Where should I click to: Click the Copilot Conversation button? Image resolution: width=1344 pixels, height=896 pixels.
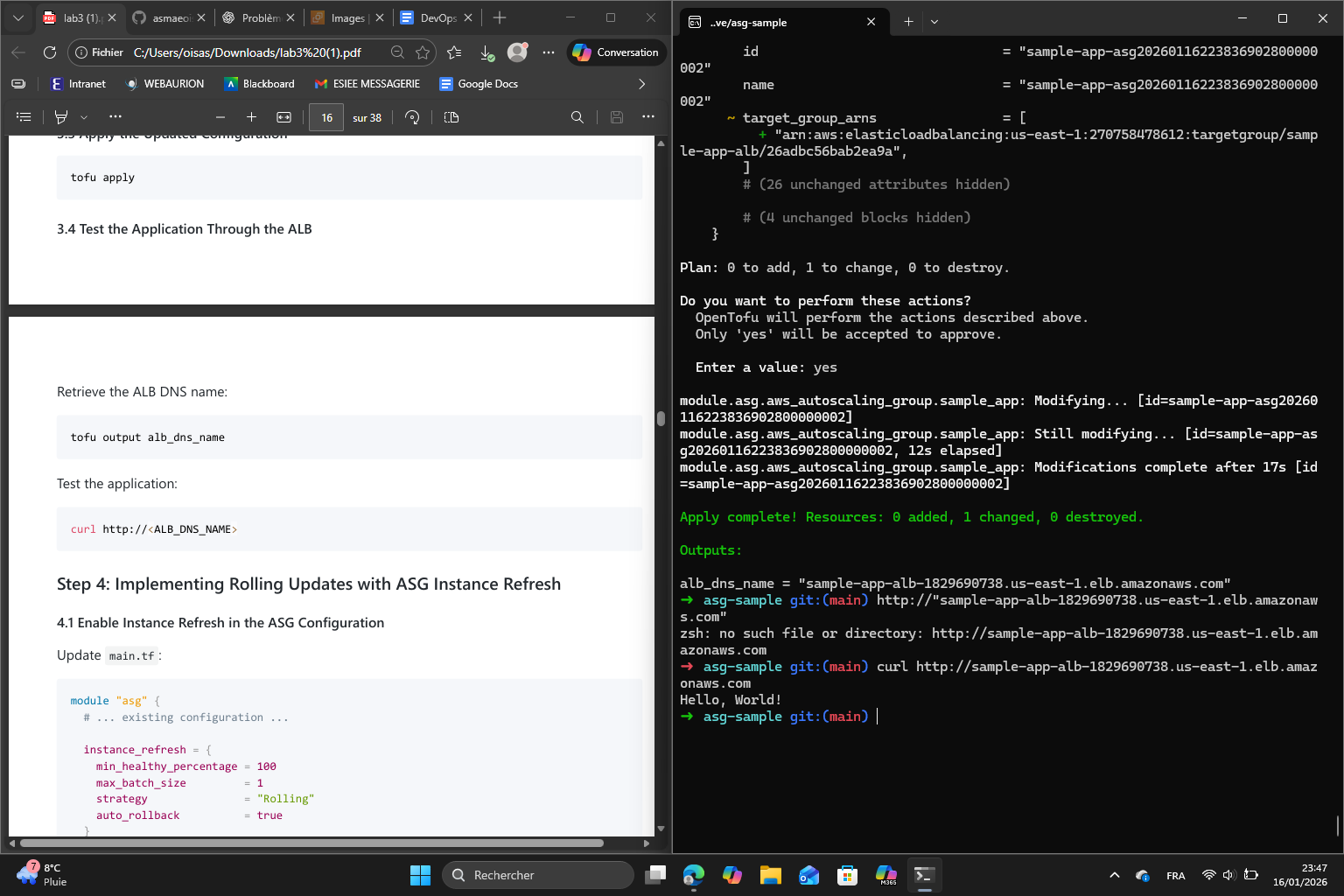click(x=616, y=52)
